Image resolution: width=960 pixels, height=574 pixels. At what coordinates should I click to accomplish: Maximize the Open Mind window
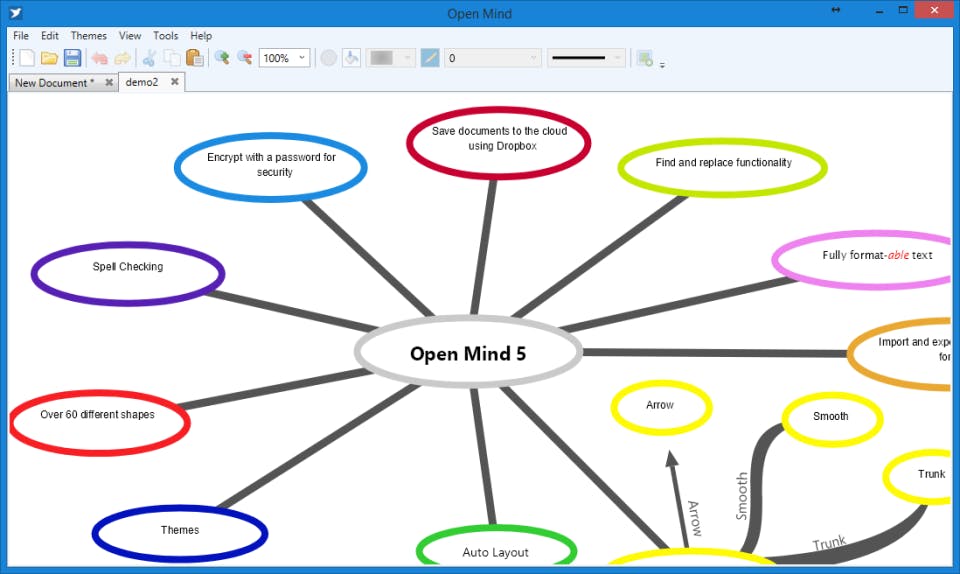pos(903,10)
